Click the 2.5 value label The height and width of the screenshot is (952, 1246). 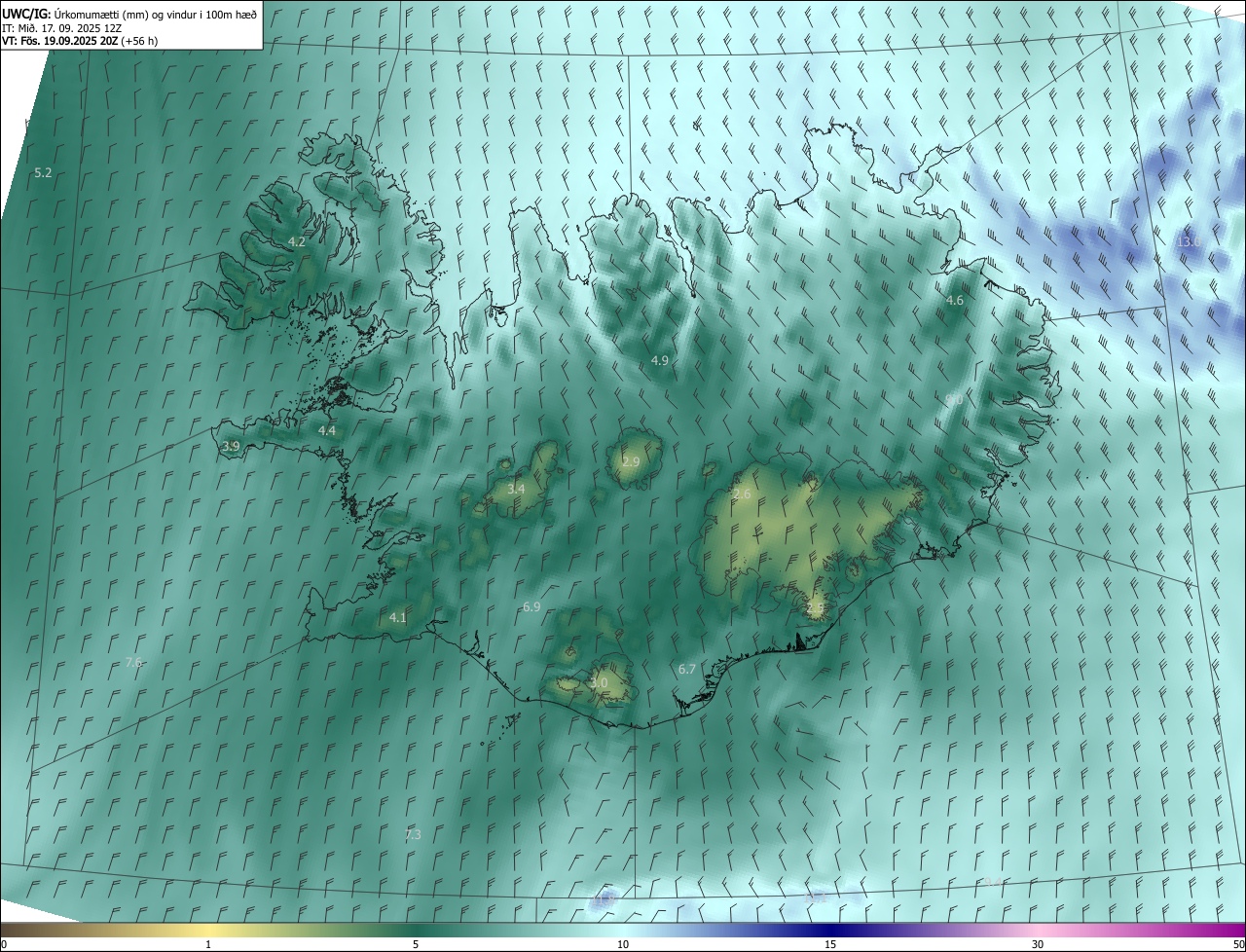[816, 608]
